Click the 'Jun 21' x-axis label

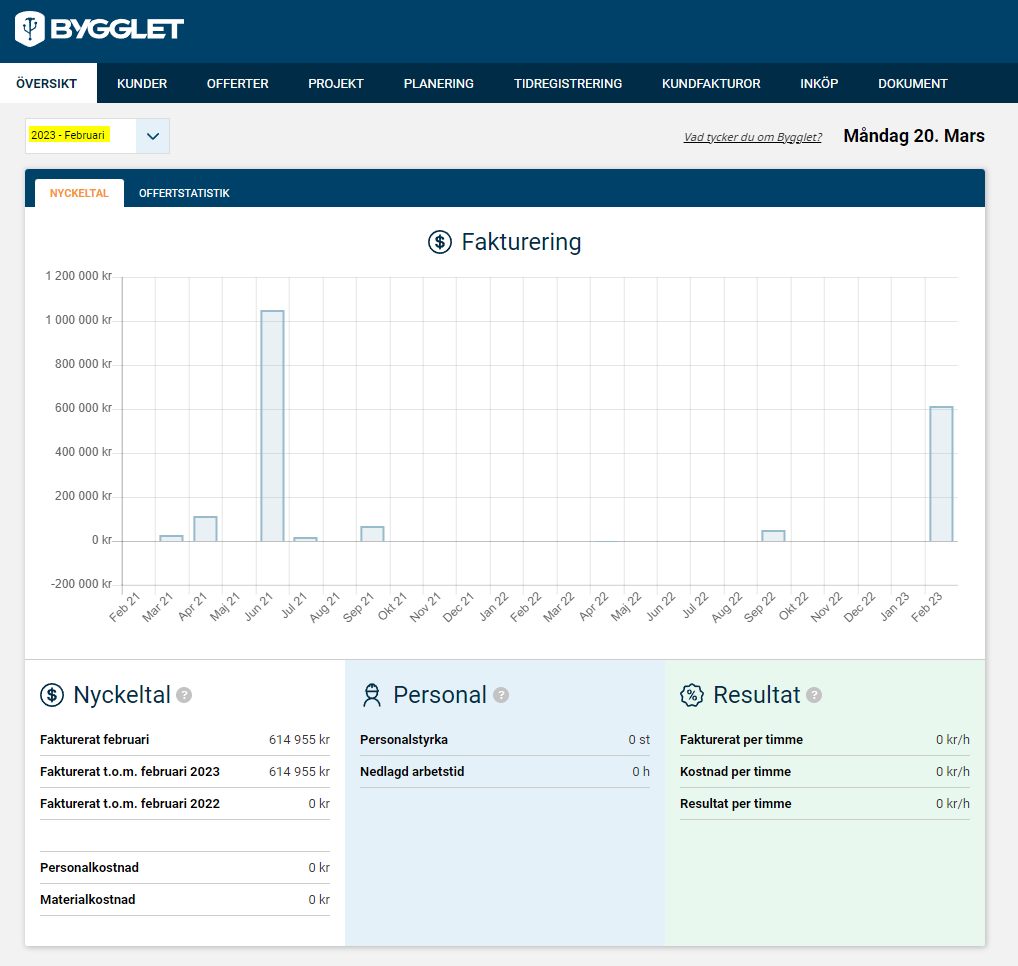258,607
